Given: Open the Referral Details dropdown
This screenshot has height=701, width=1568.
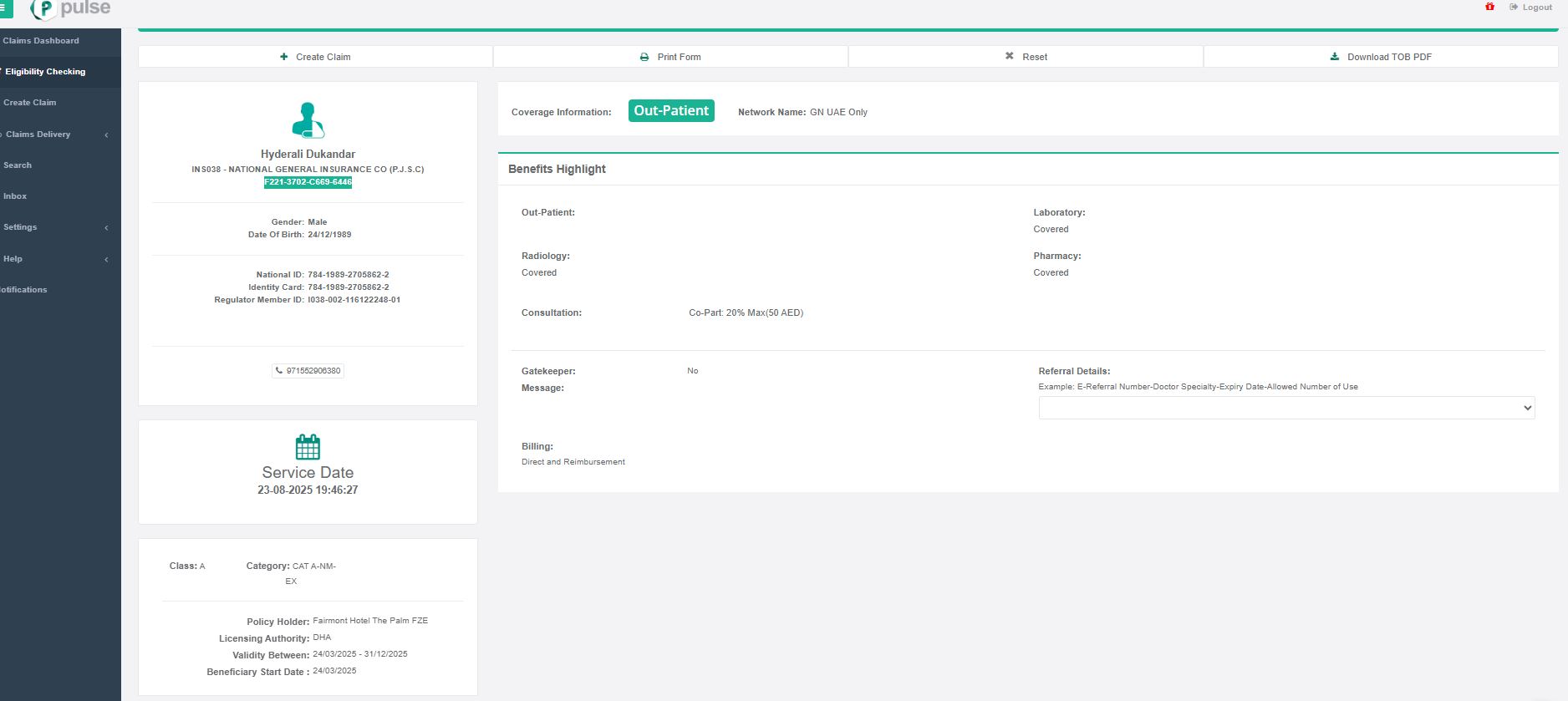Looking at the screenshot, I should (1285, 408).
